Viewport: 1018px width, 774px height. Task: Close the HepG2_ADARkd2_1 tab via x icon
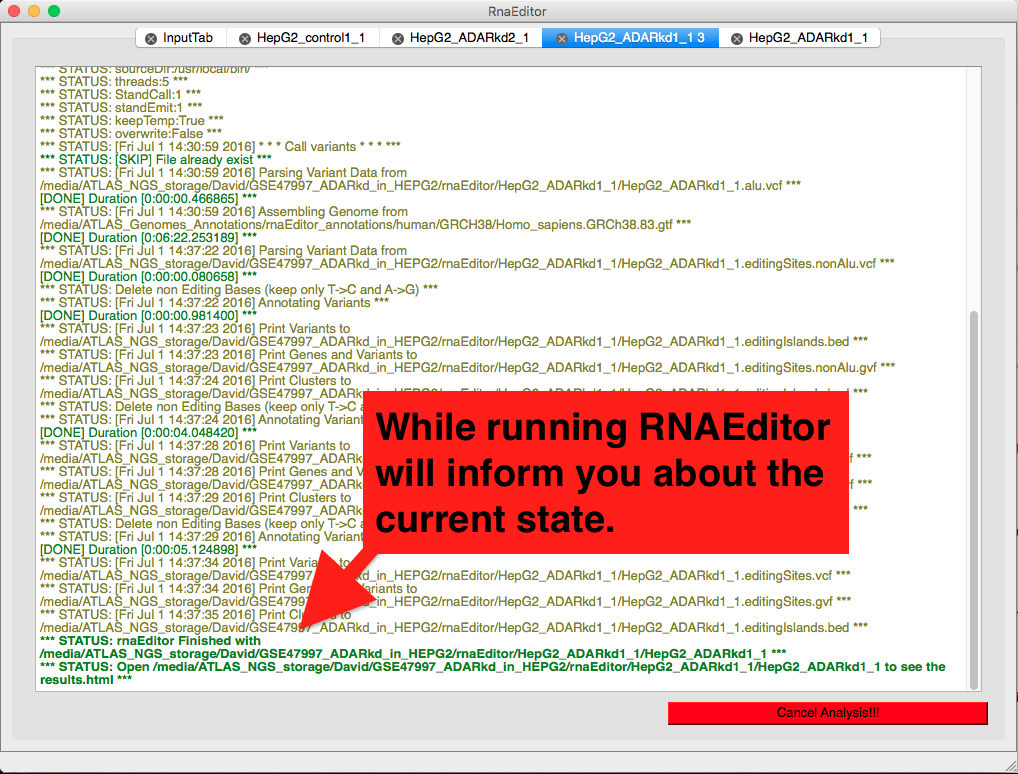pyautogui.click(x=398, y=39)
